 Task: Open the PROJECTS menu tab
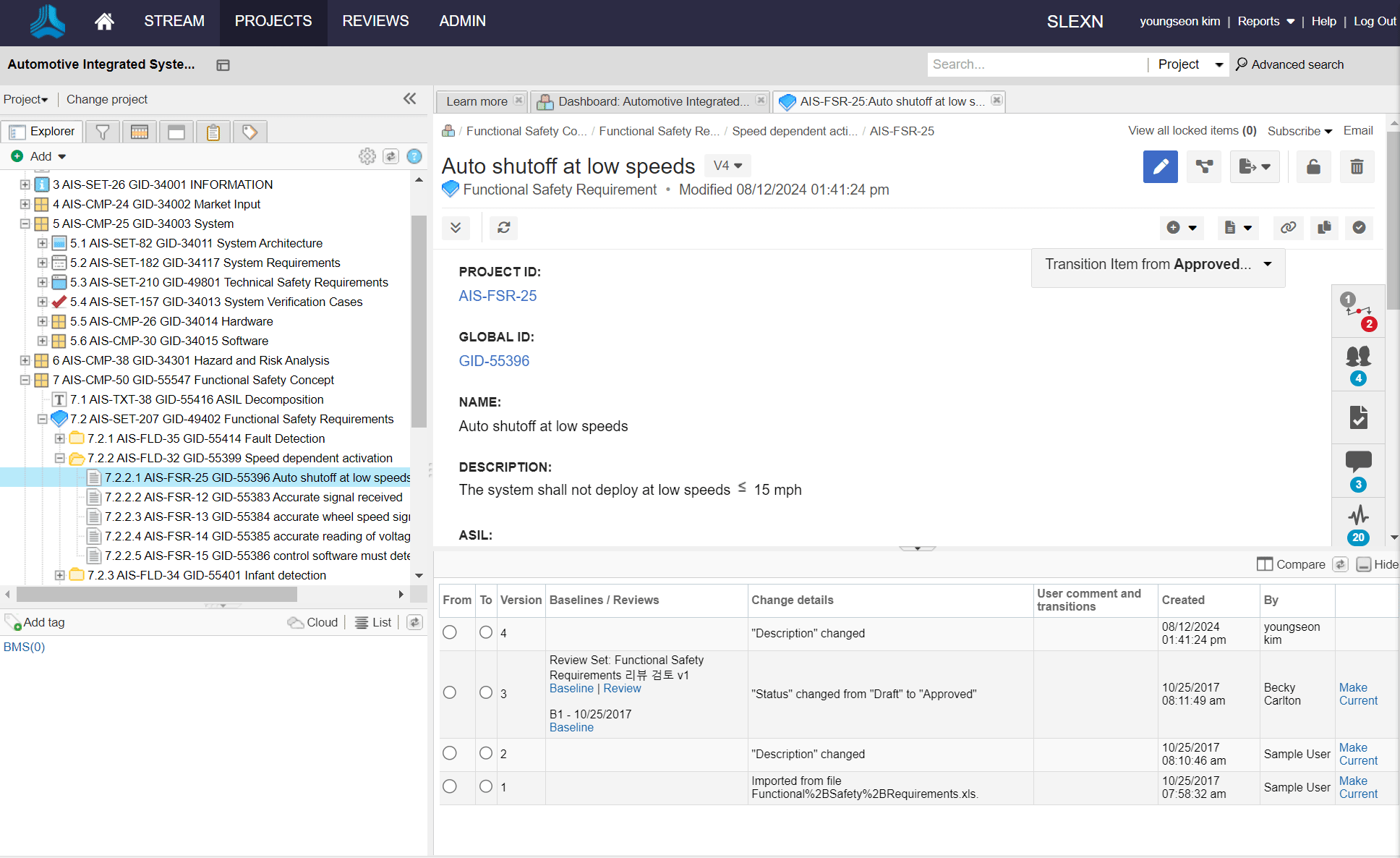pyautogui.click(x=273, y=22)
